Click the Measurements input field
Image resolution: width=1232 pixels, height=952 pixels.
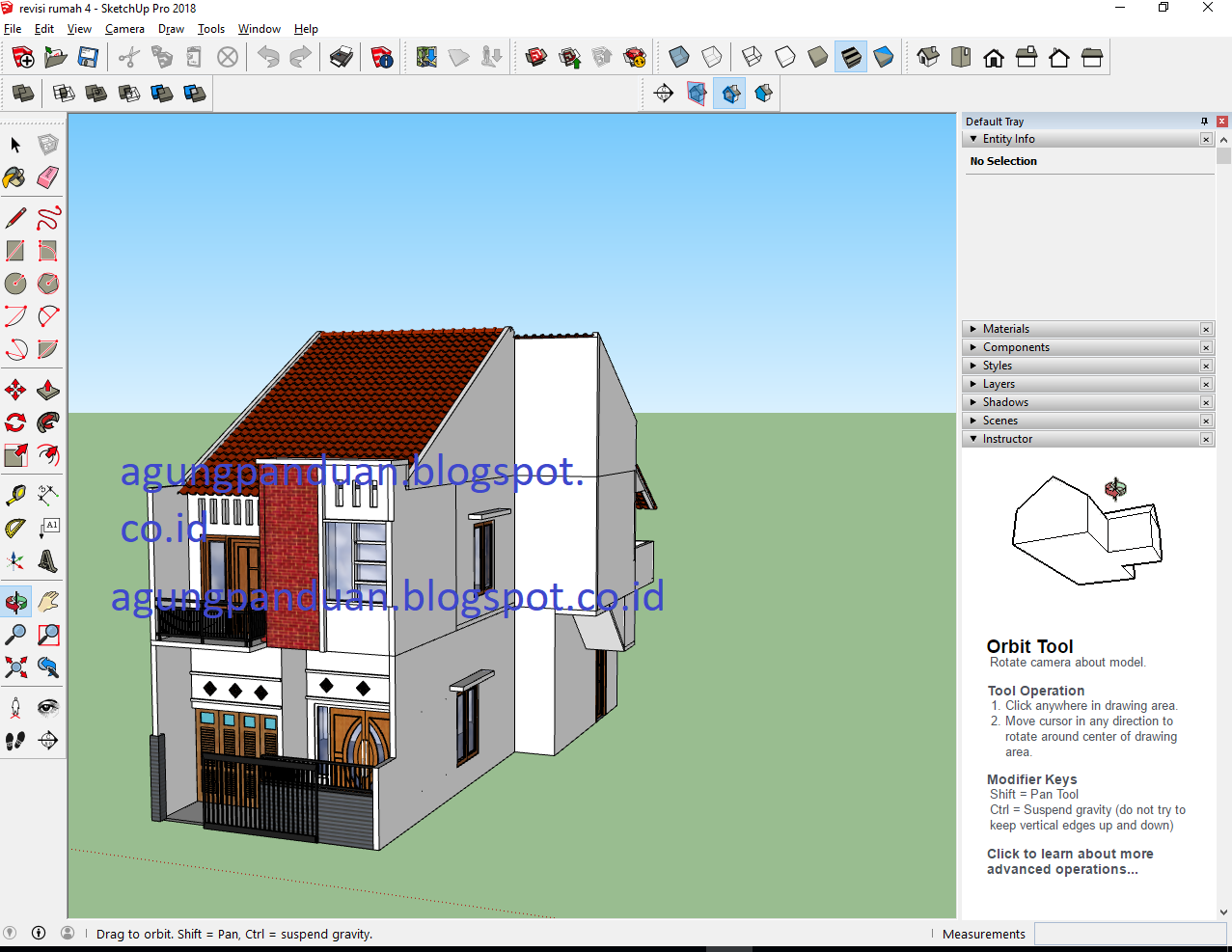click(1129, 934)
